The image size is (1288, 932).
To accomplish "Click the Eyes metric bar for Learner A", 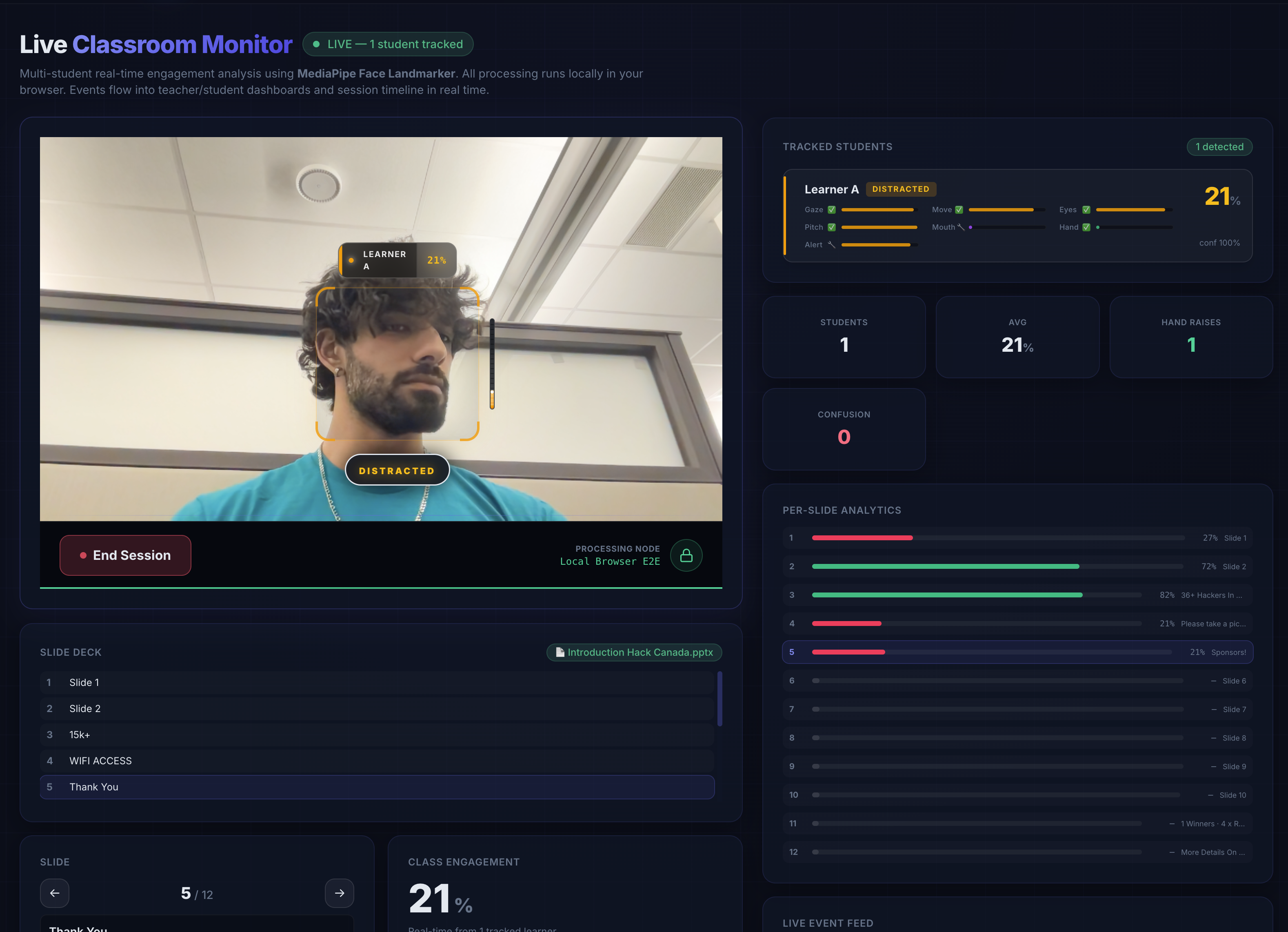I will [1134, 210].
